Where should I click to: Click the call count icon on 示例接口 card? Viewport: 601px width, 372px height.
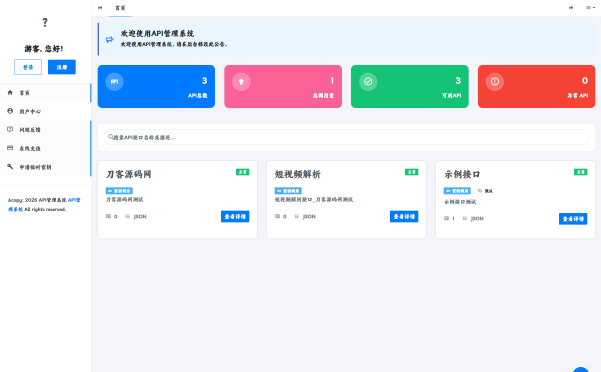[x=447, y=218]
